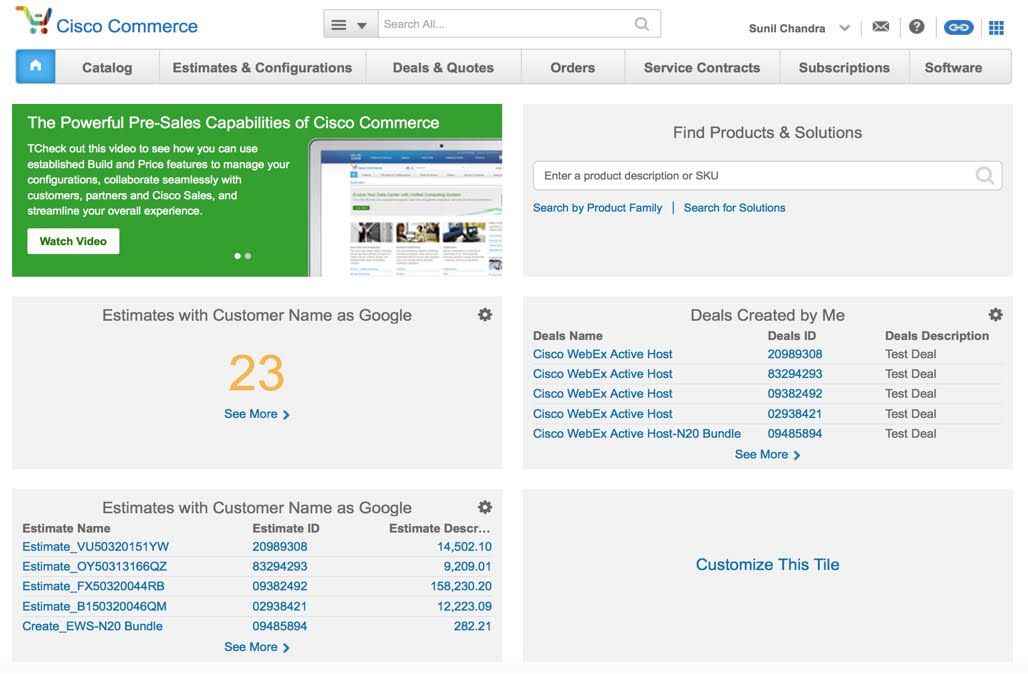The height and width of the screenshot is (674, 1028).
Task: Open deal ID 83294293
Action: pos(795,374)
